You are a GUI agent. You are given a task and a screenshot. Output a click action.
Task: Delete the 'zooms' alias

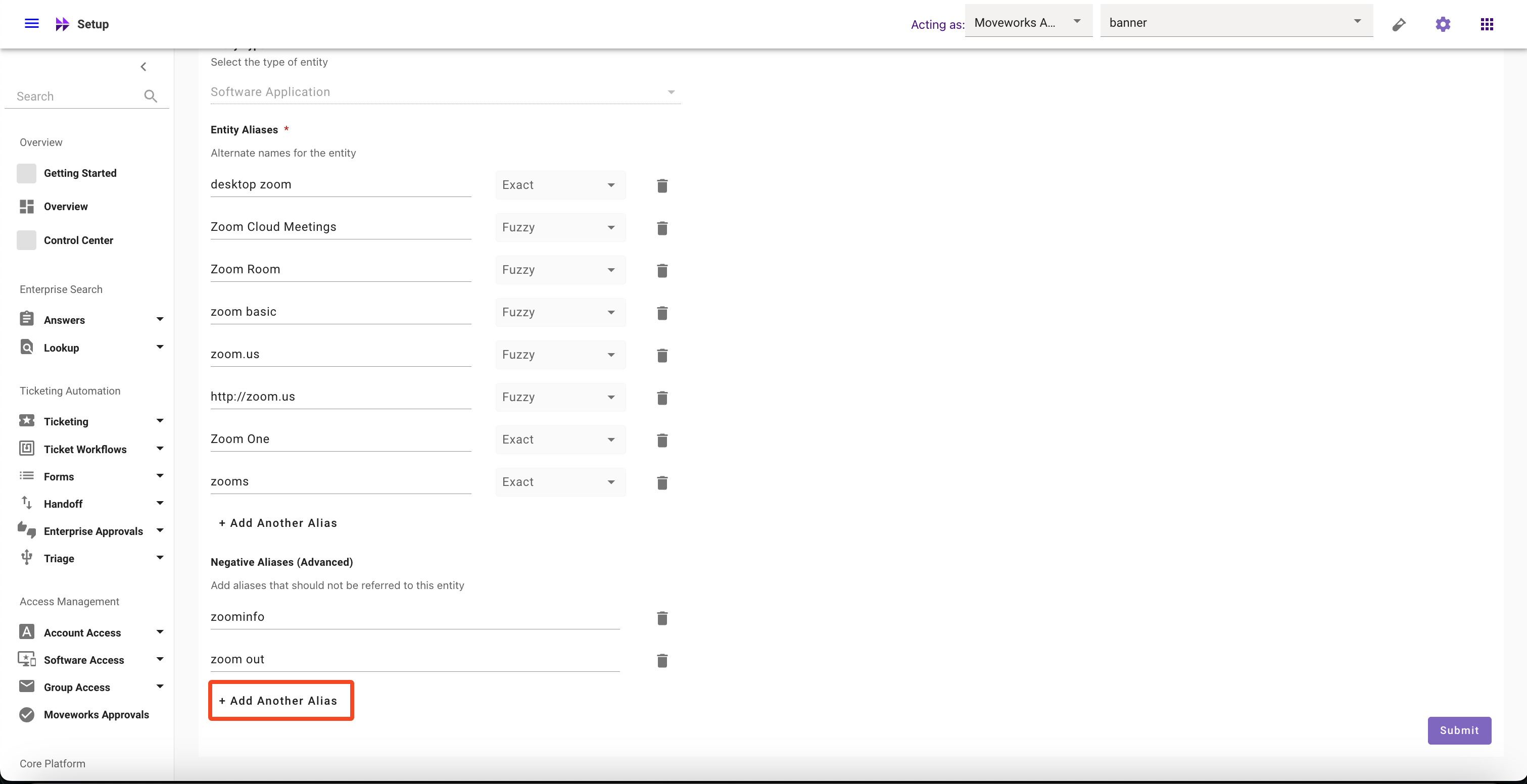662,482
